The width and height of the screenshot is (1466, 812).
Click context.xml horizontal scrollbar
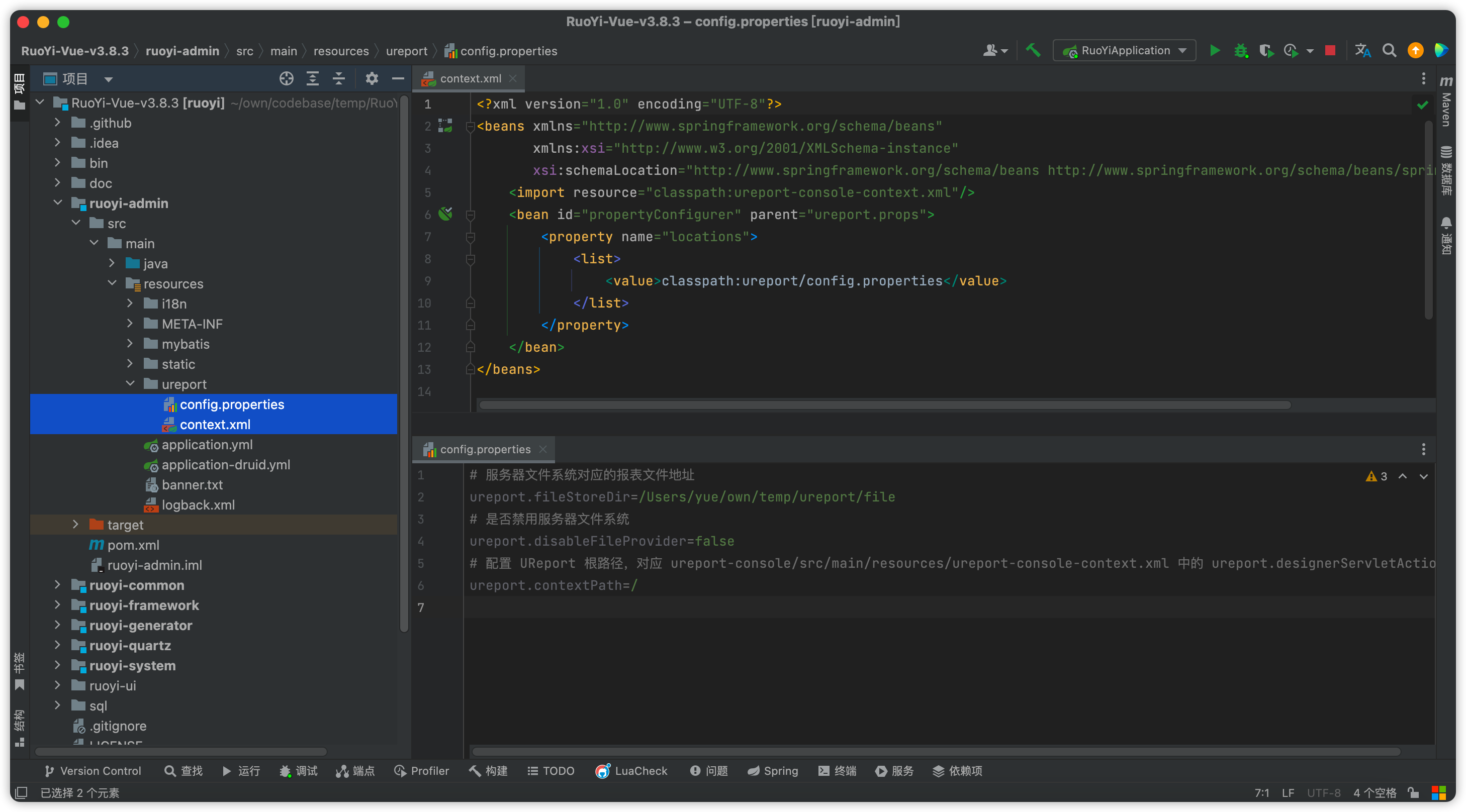[x=884, y=405]
